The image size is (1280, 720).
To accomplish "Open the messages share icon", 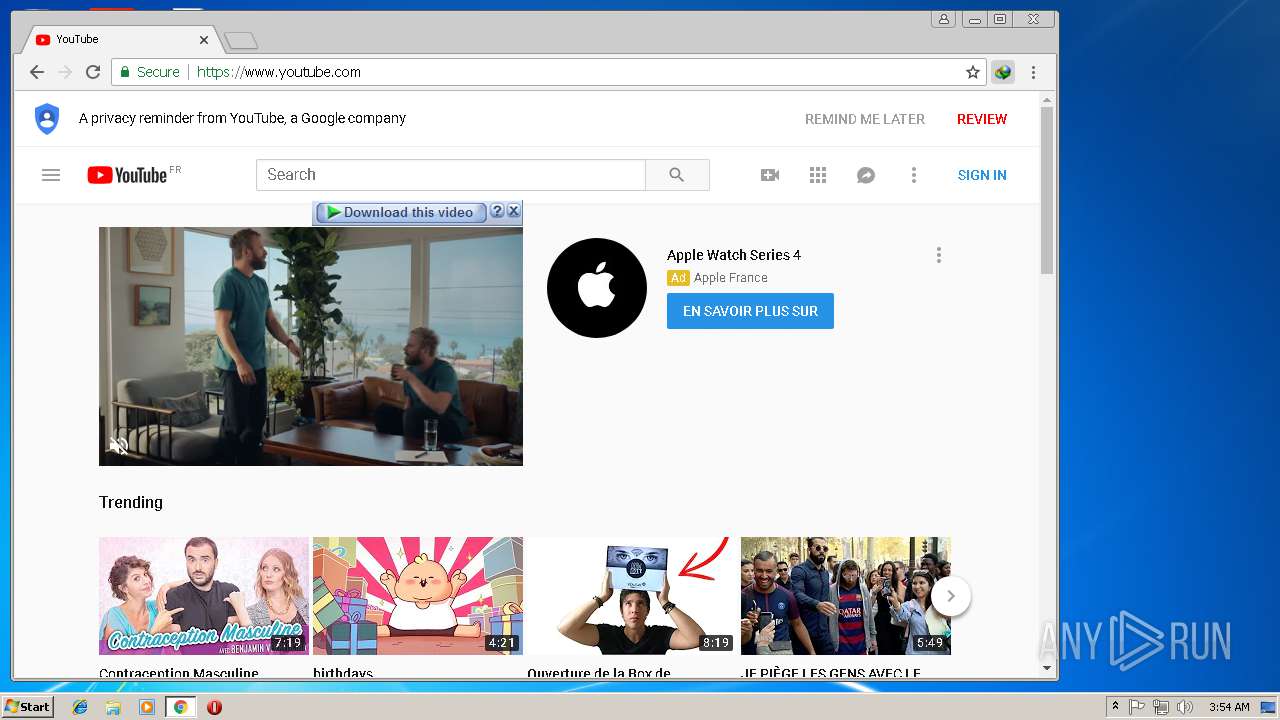I will point(866,175).
